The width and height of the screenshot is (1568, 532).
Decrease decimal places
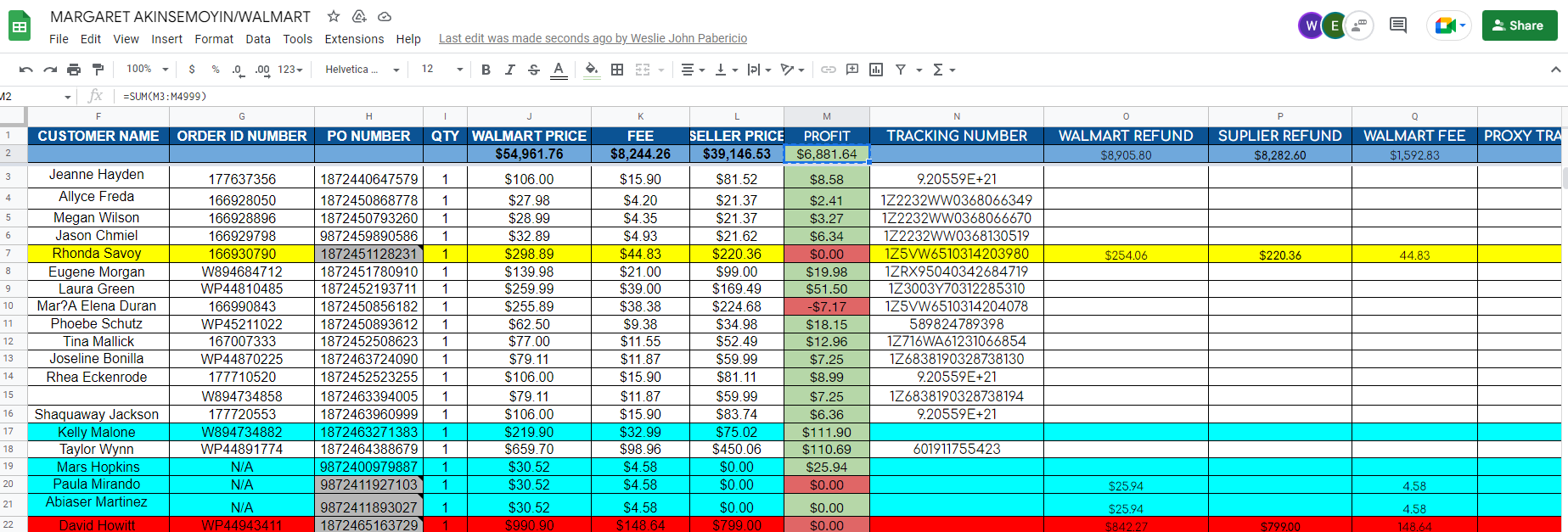(239, 70)
